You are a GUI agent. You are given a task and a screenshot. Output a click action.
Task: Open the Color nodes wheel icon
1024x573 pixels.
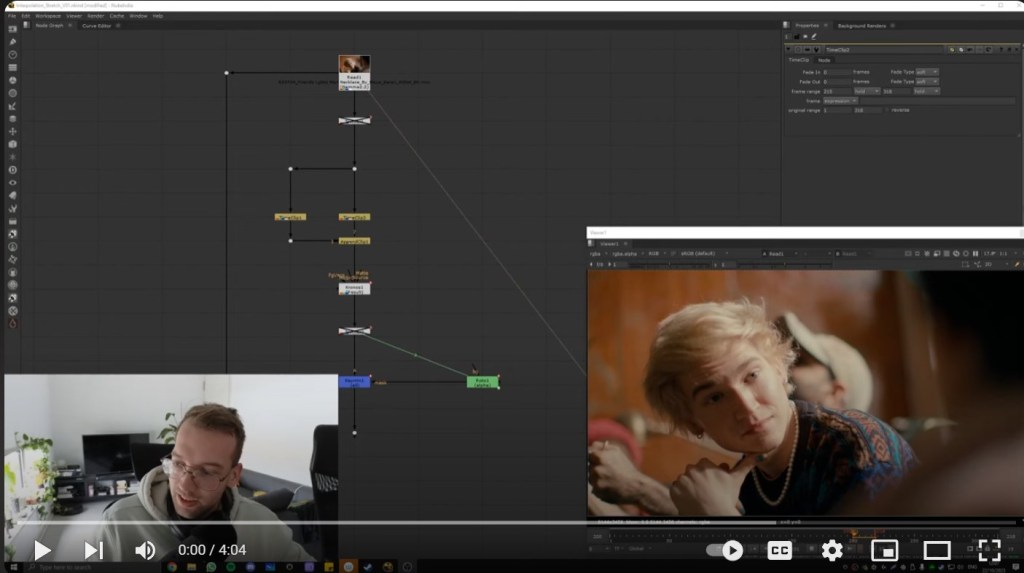pyautogui.click(x=12, y=80)
